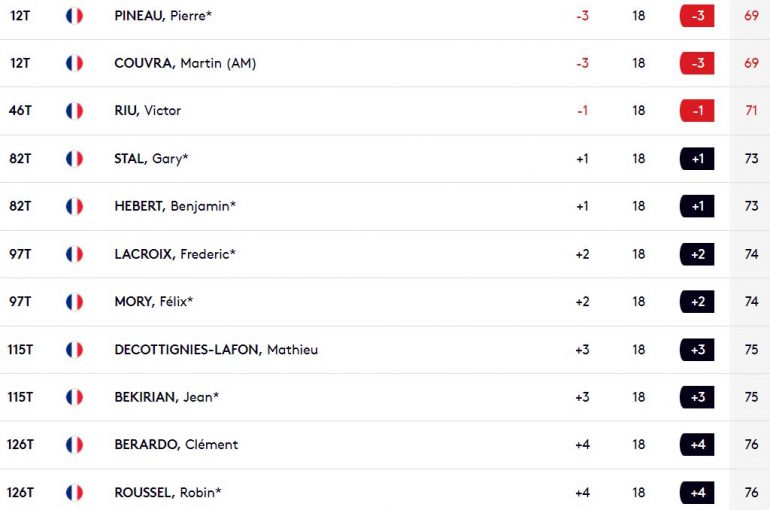Click the +4 badge for ROUSSEL, Robin

tap(697, 492)
